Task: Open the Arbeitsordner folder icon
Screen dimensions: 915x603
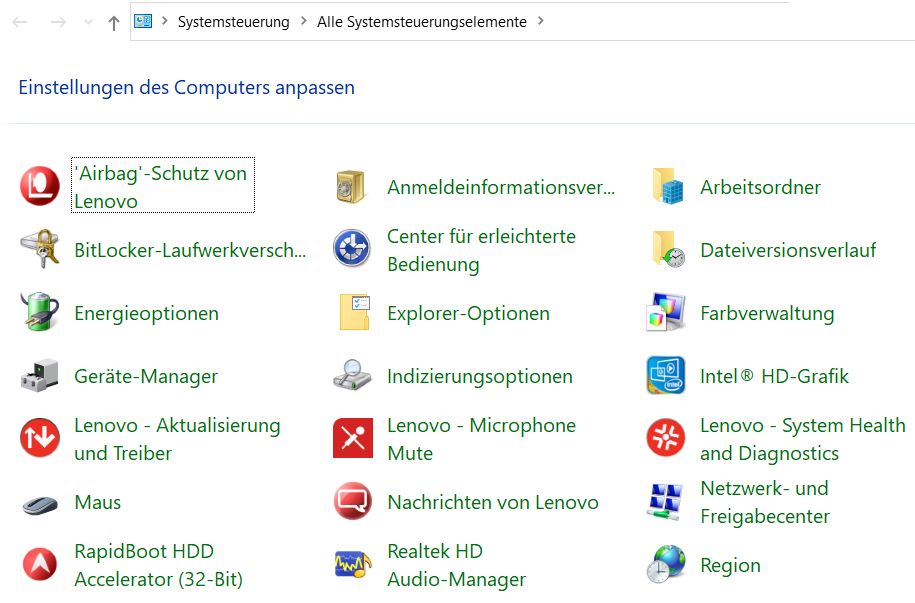Action: coord(668,186)
